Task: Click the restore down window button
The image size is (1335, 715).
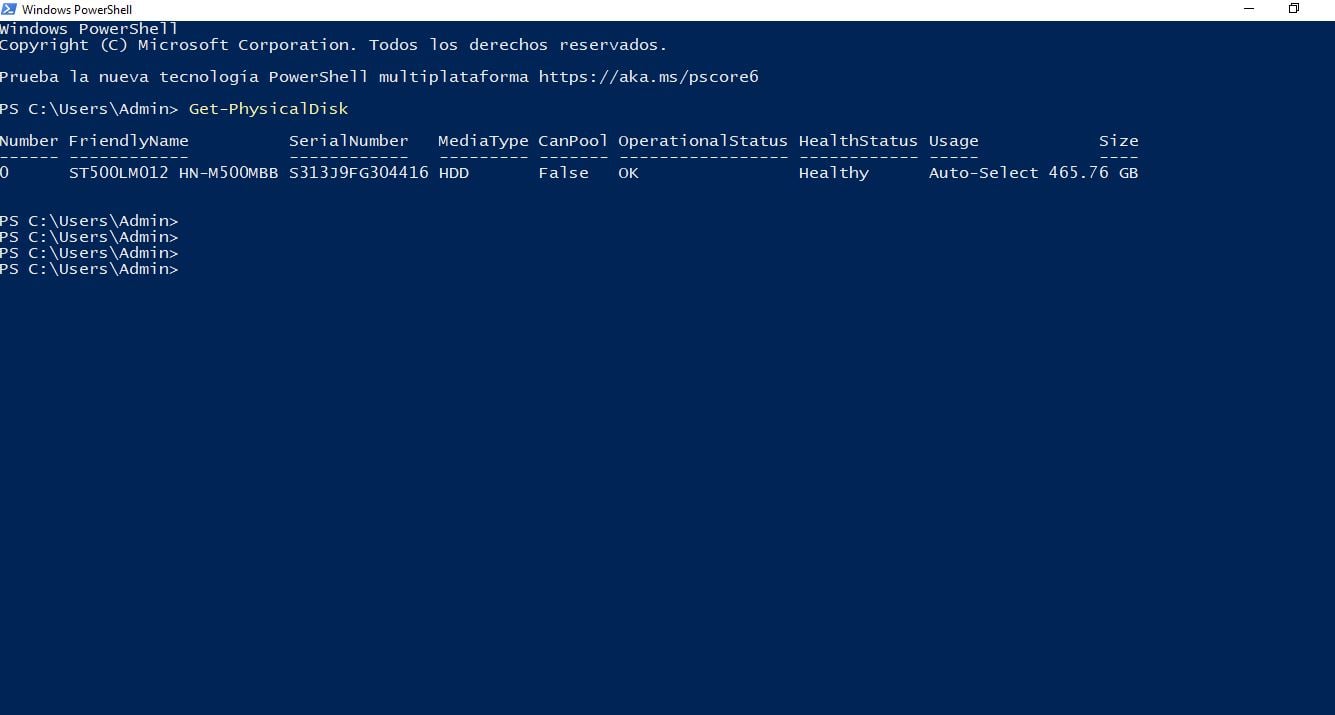Action: coord(1293,9)
